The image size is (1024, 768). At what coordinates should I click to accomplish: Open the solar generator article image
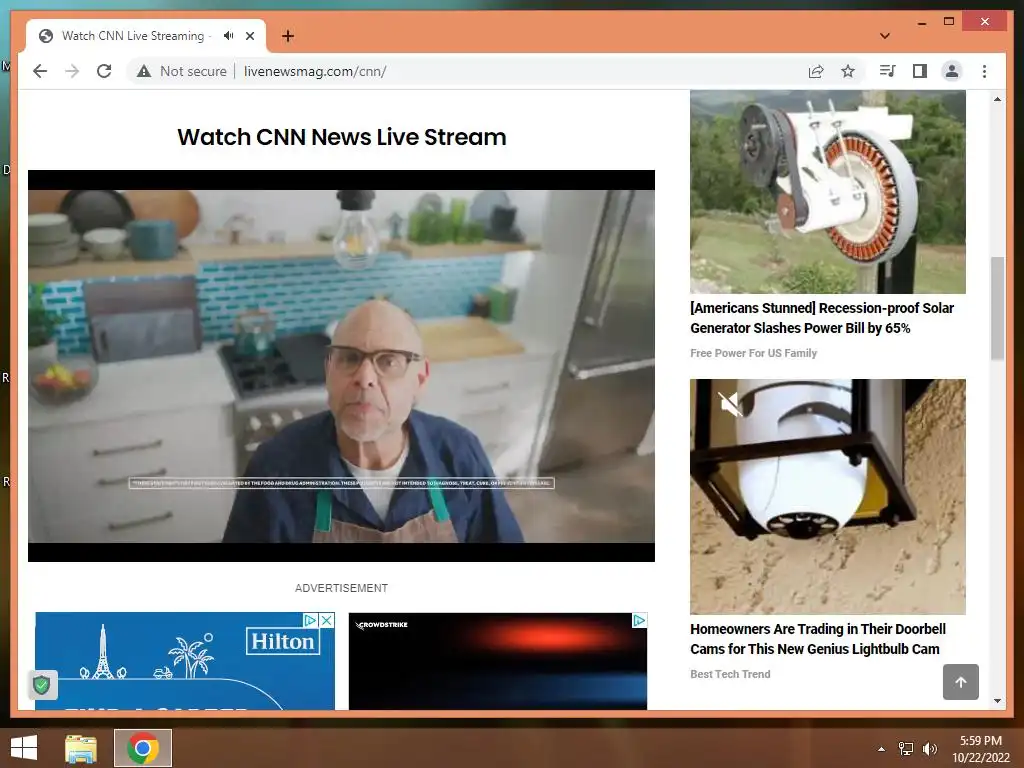click(x=827, y=192)
